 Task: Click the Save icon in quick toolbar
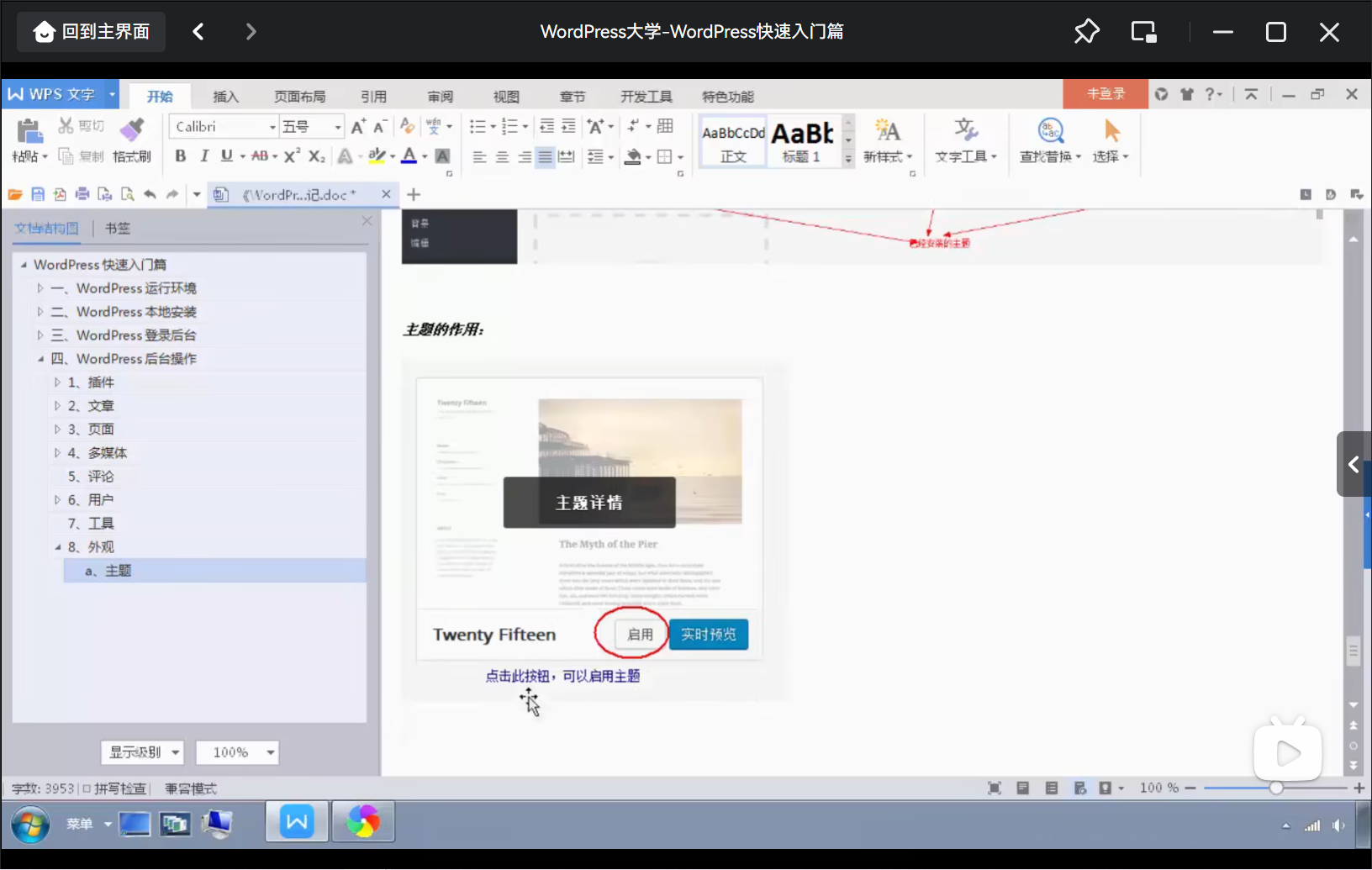38,195
